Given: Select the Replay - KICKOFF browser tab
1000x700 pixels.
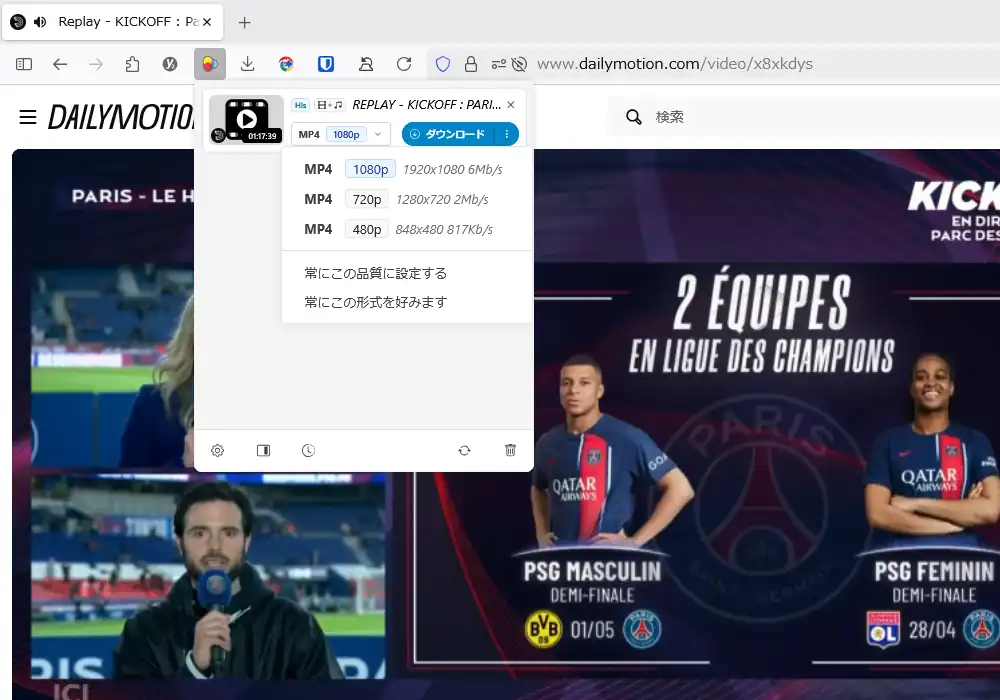Looking at the screenshot, I should pyautogui.click(x=113, y=22).
